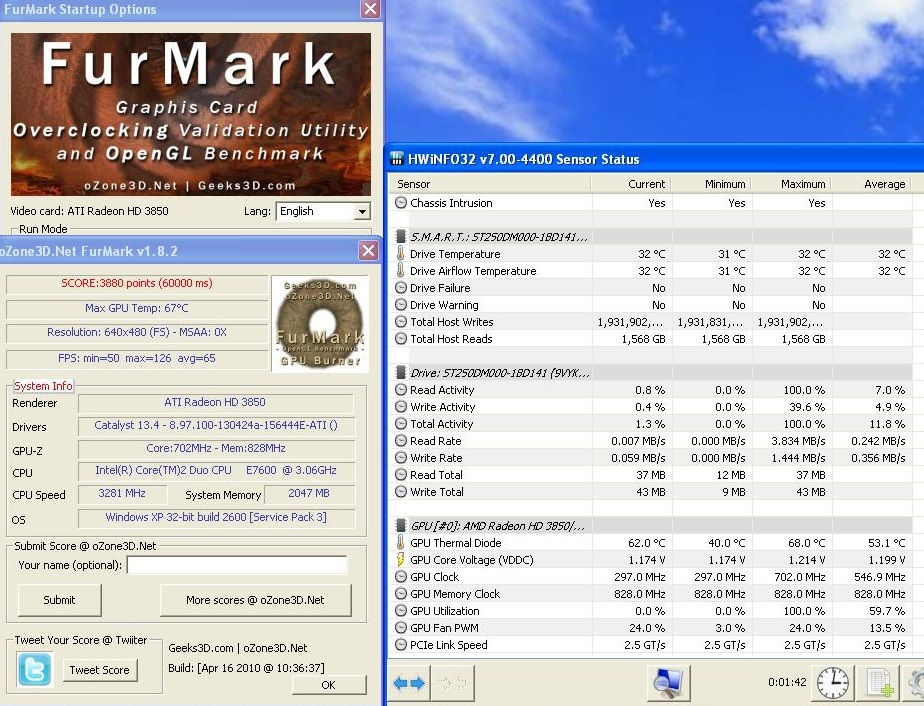Click the Catalyst 13.4 drivers field
Screen dimensions: 924x706
click(x=216, y=425)
